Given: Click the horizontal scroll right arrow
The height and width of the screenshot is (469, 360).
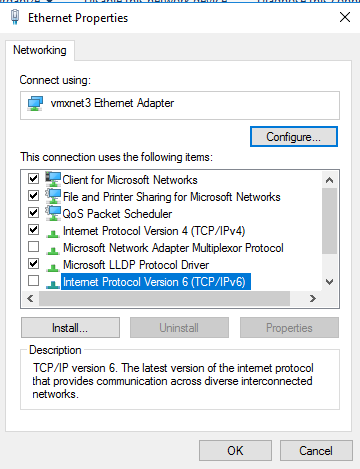Looking at the screenshot, I should click(313, 298).
